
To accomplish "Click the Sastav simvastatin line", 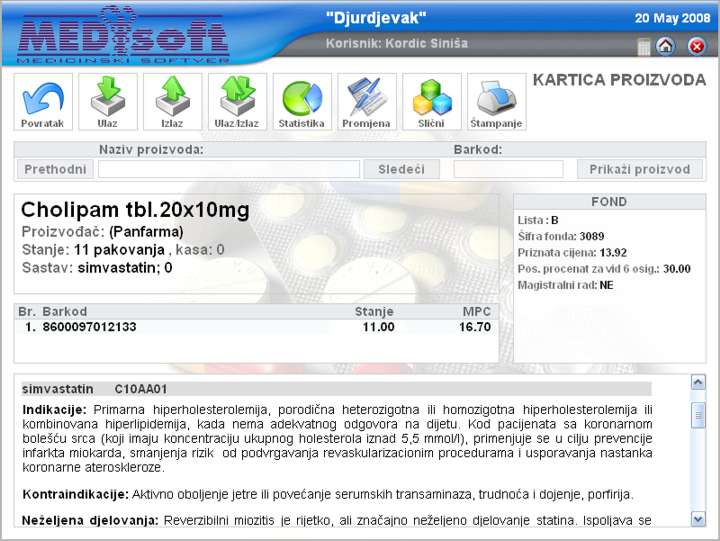I will coord(97,268).
